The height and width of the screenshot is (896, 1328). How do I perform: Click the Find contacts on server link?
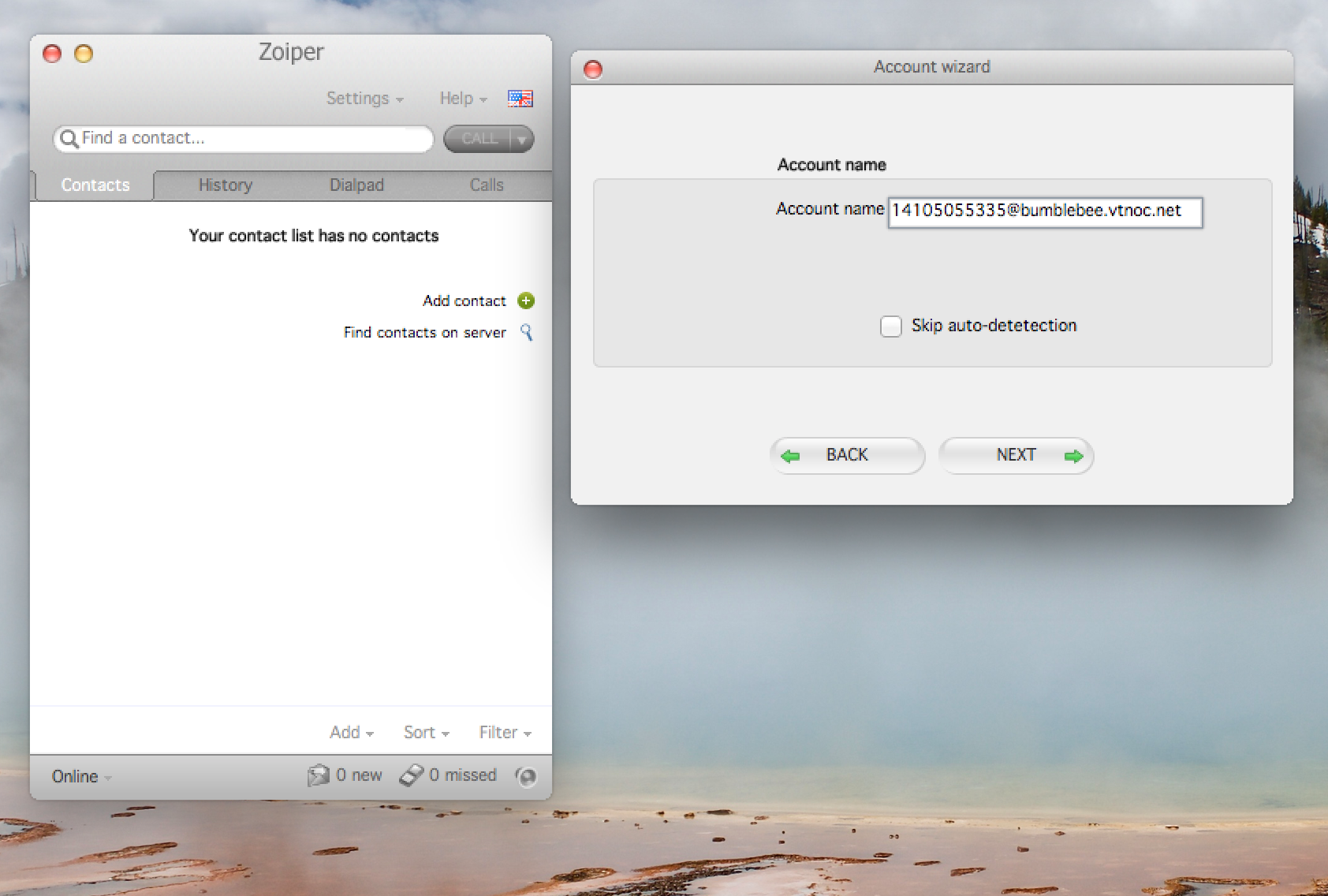tap(424, 333)
